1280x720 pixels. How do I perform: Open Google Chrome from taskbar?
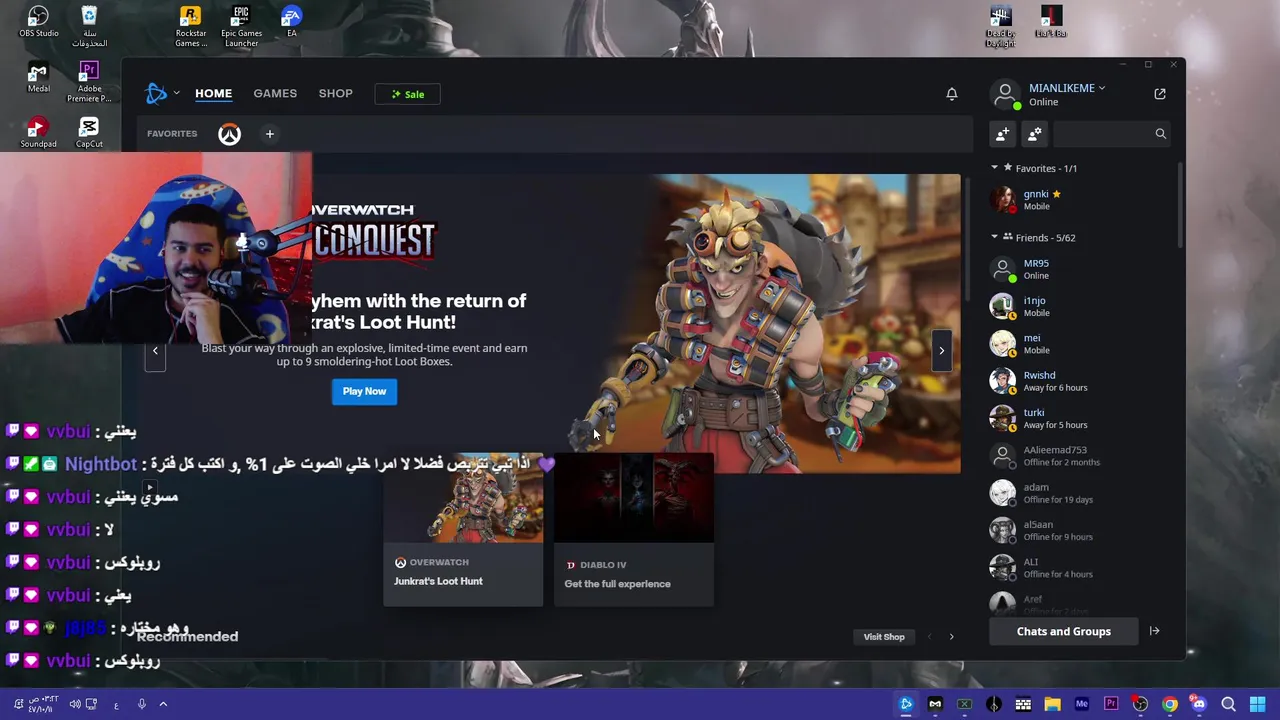click(x=1169, y=705)
